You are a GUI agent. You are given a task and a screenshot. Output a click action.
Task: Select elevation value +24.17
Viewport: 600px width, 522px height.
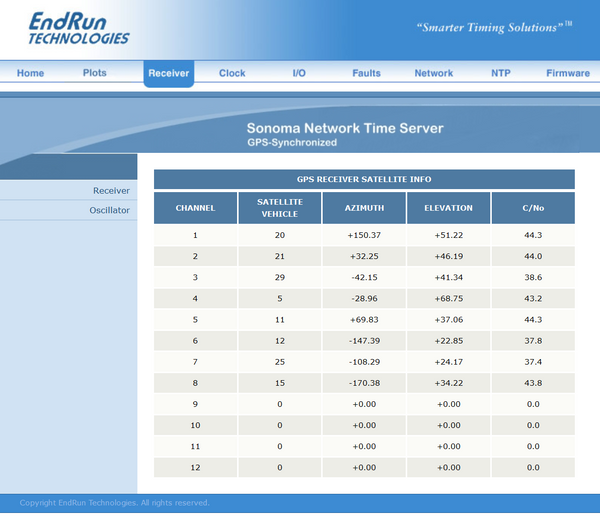pos(448,362)
